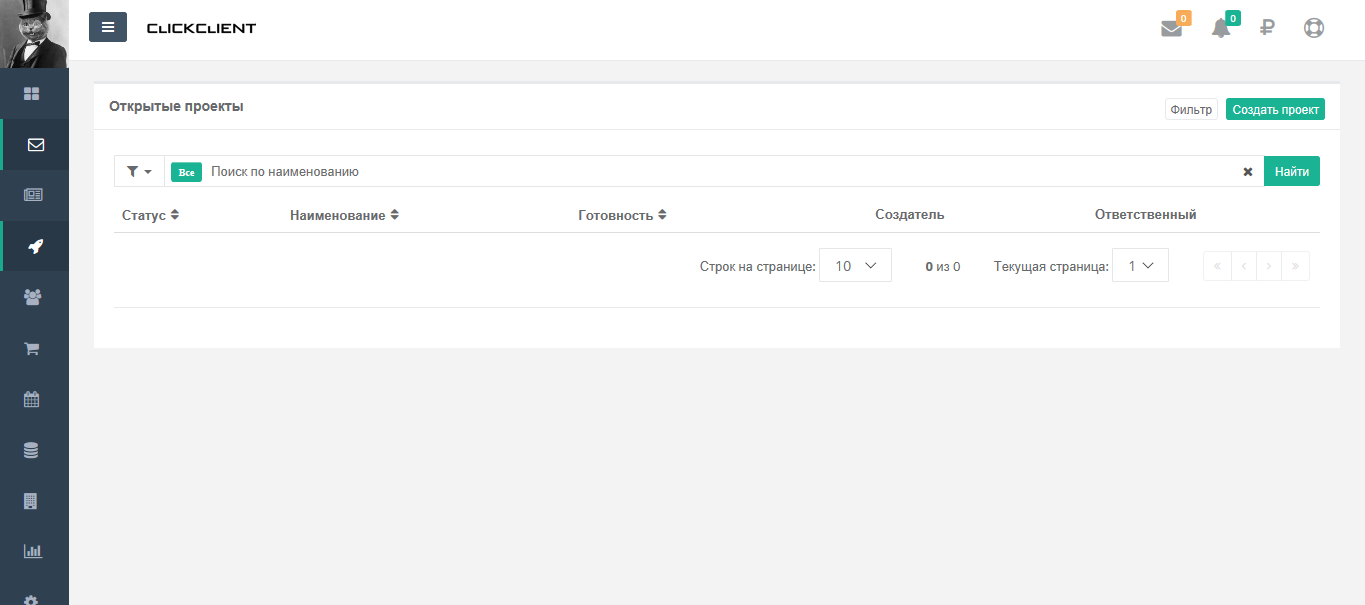
Task: Click the rocket projects icon in the sidebar
Action: 33,246
